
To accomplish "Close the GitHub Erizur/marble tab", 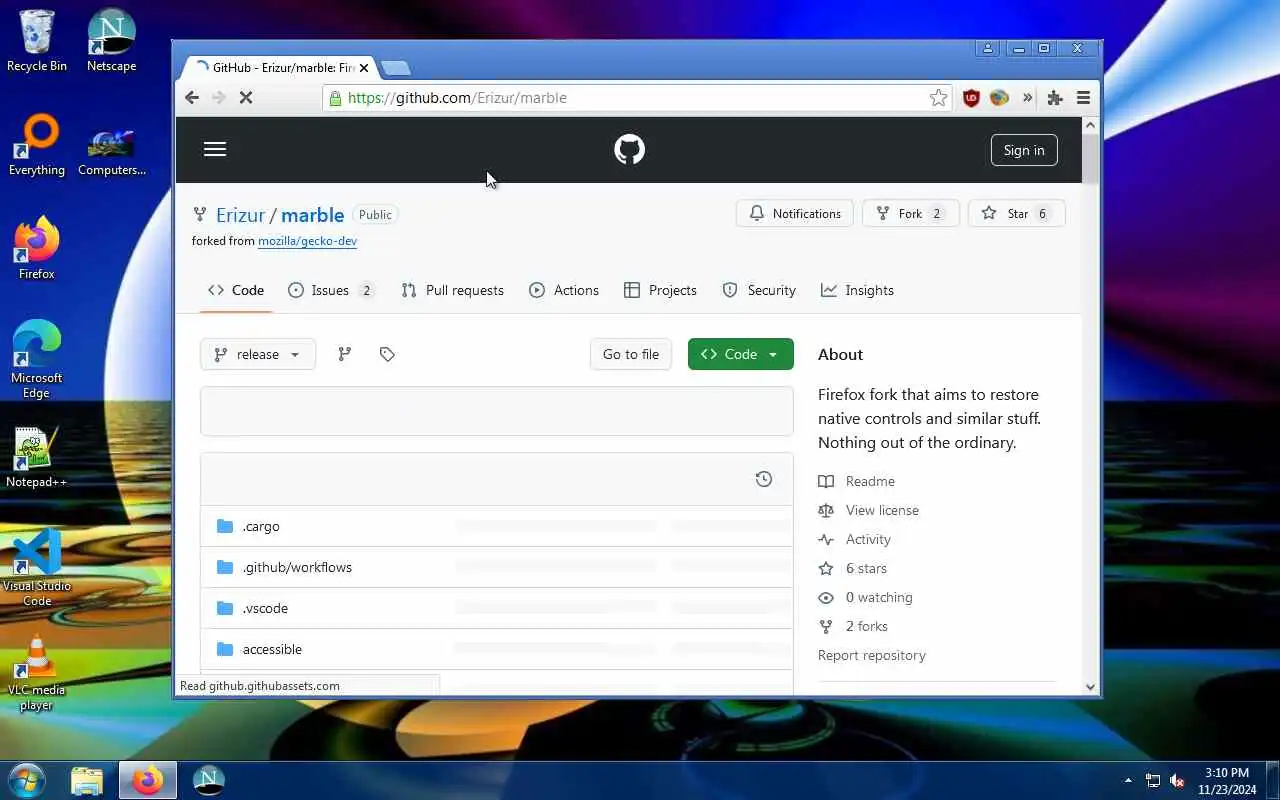I will click(x=364, y=68).
